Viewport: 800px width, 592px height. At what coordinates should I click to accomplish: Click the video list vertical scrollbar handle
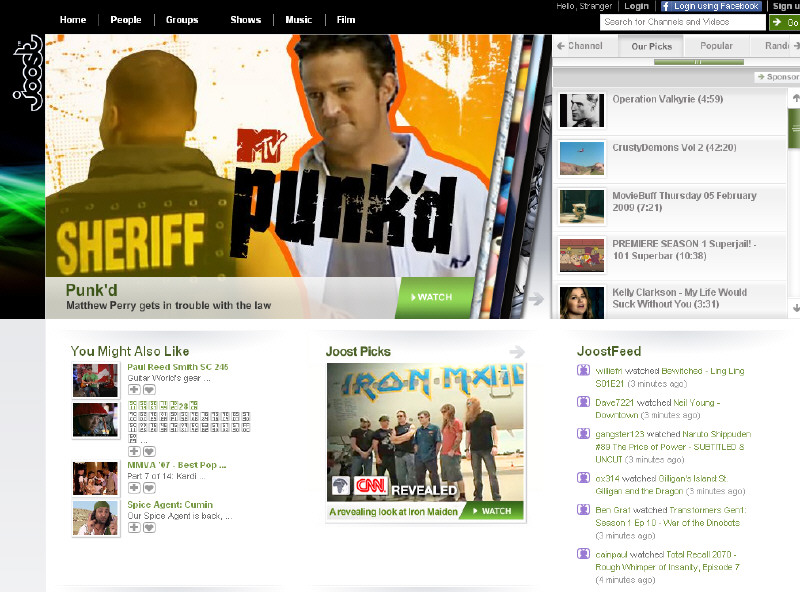[x=794, y=129]
